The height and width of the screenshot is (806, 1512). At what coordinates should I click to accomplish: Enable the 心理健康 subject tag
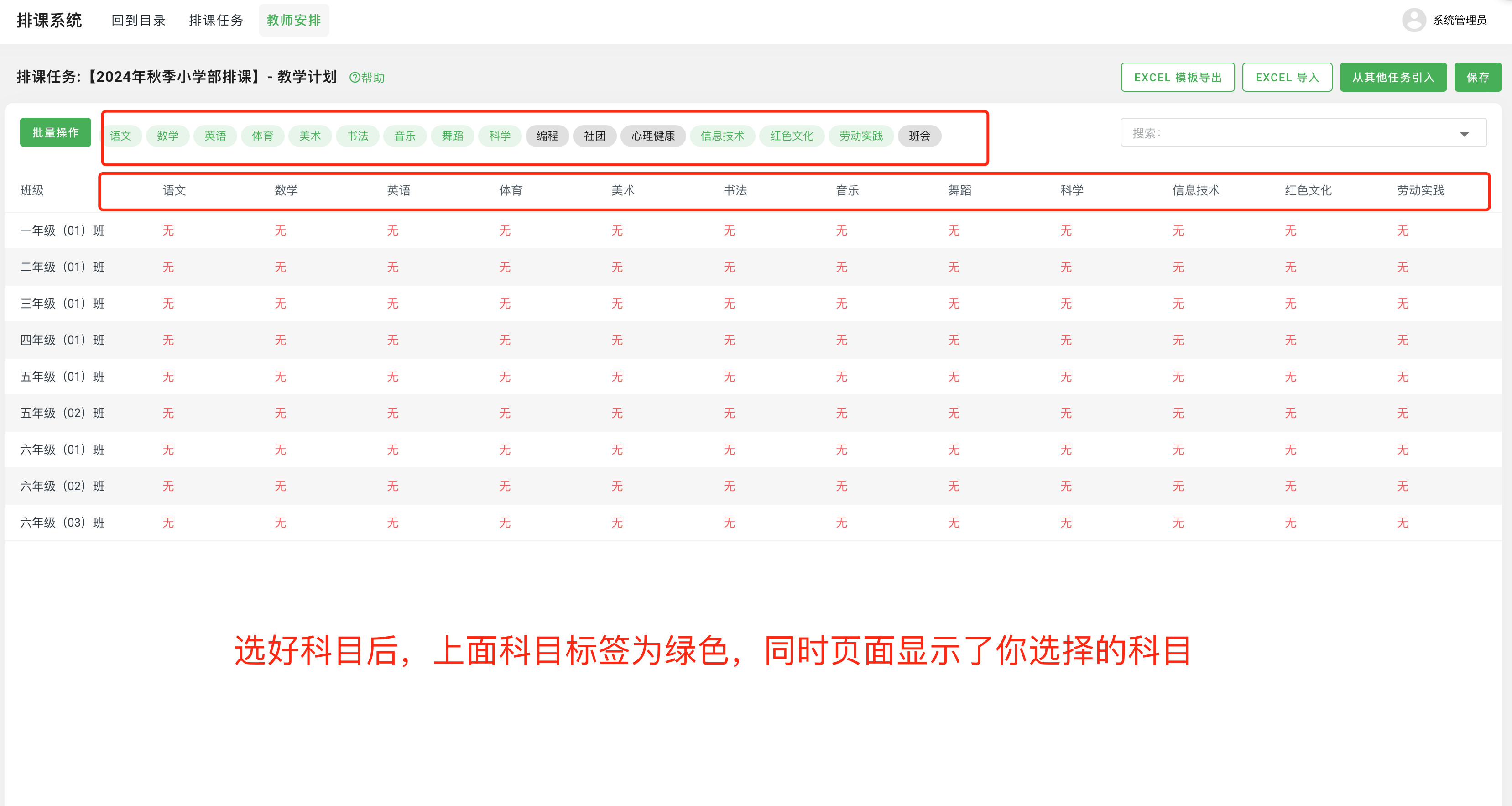click(653, 136)
